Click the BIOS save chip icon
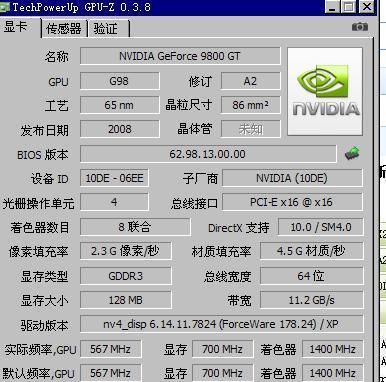This screenshot has width=386, height=382. tap(352, 153)
